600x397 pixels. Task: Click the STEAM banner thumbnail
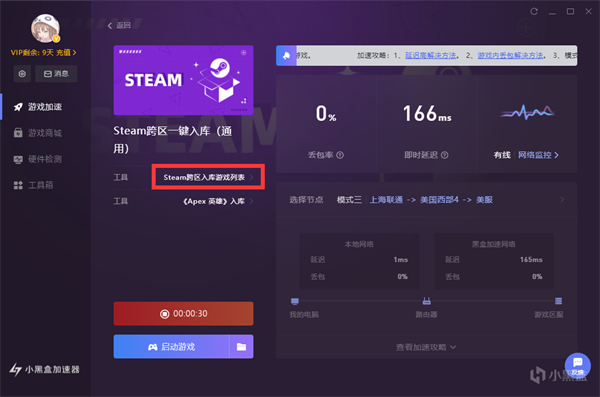tap(183, 80)
